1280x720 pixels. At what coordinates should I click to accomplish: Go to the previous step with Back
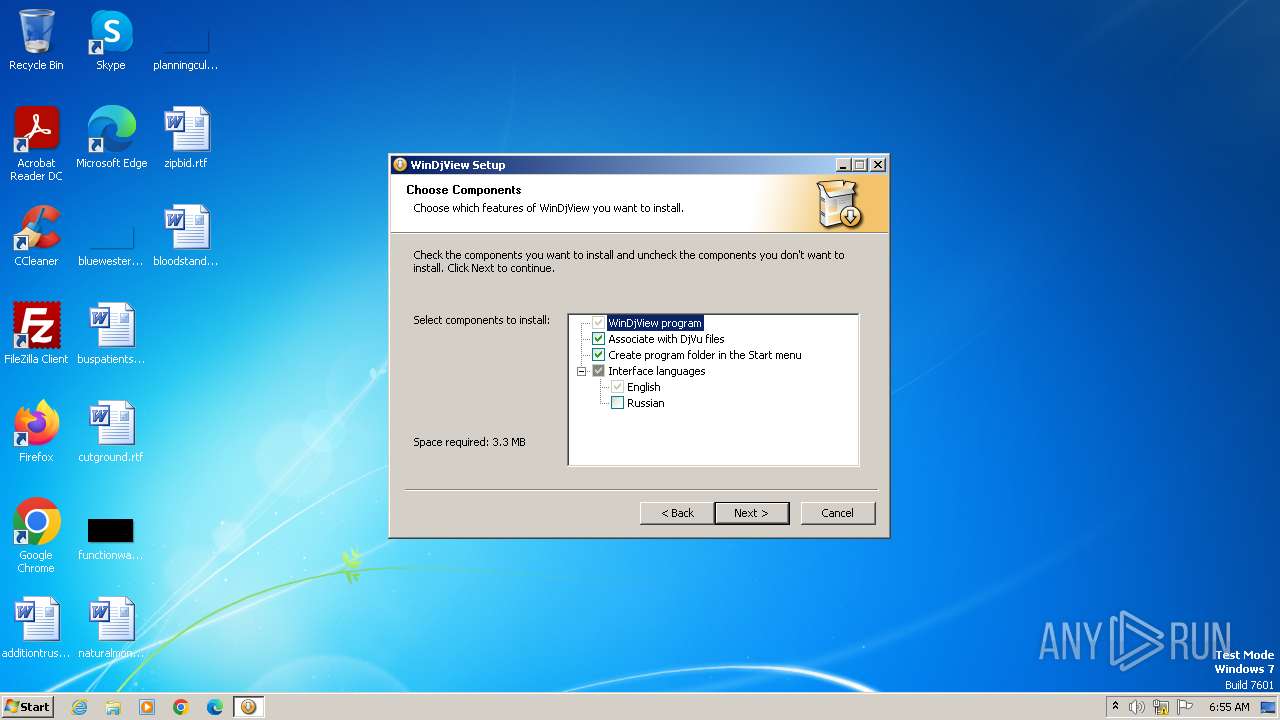pyautogui.click(x=677, y=513)
